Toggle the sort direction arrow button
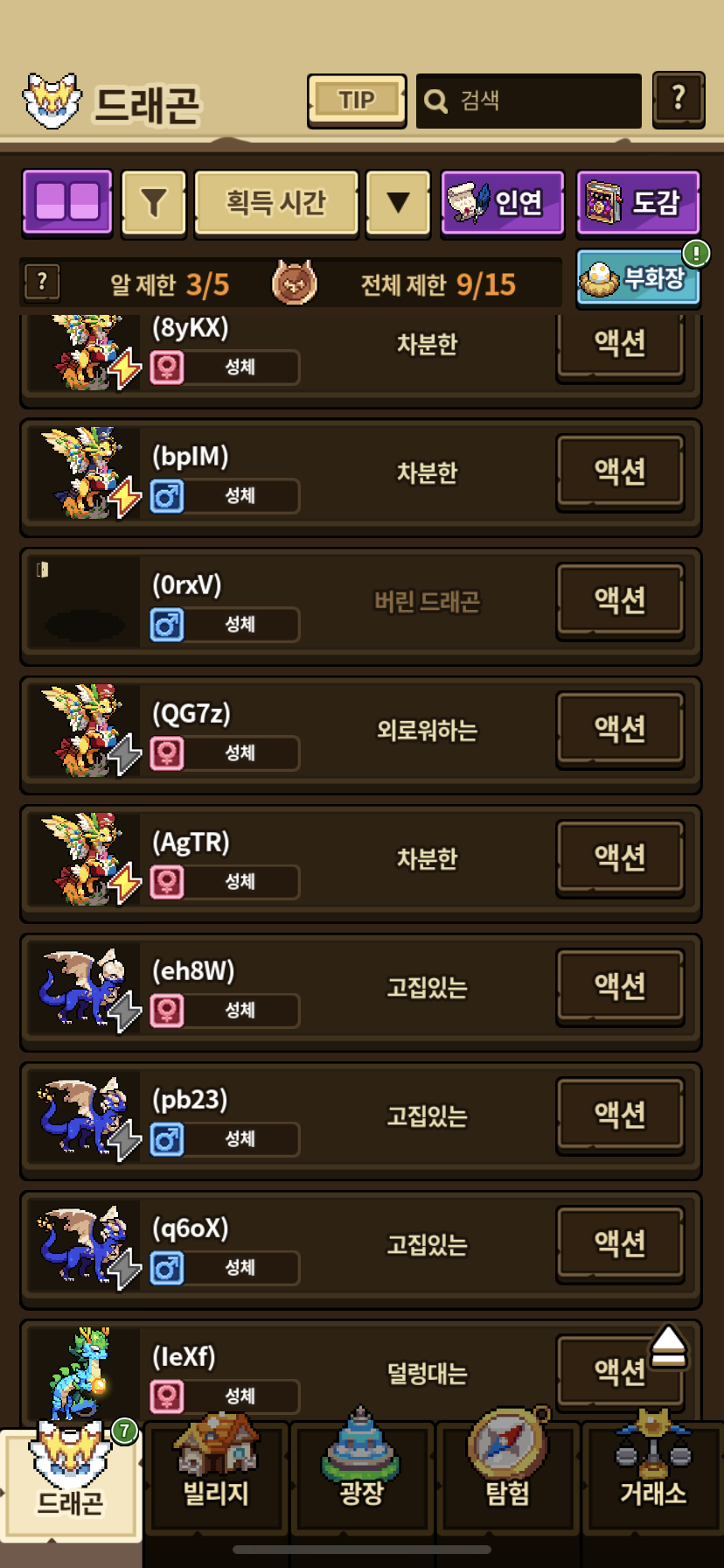This screenshot has width=724, height=1568. 398,203
